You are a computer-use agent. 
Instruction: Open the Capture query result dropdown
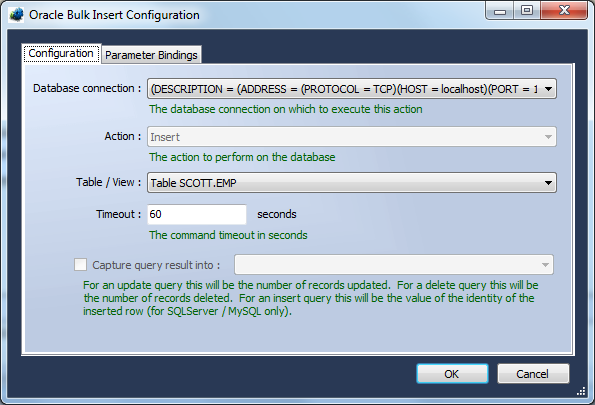394,265
